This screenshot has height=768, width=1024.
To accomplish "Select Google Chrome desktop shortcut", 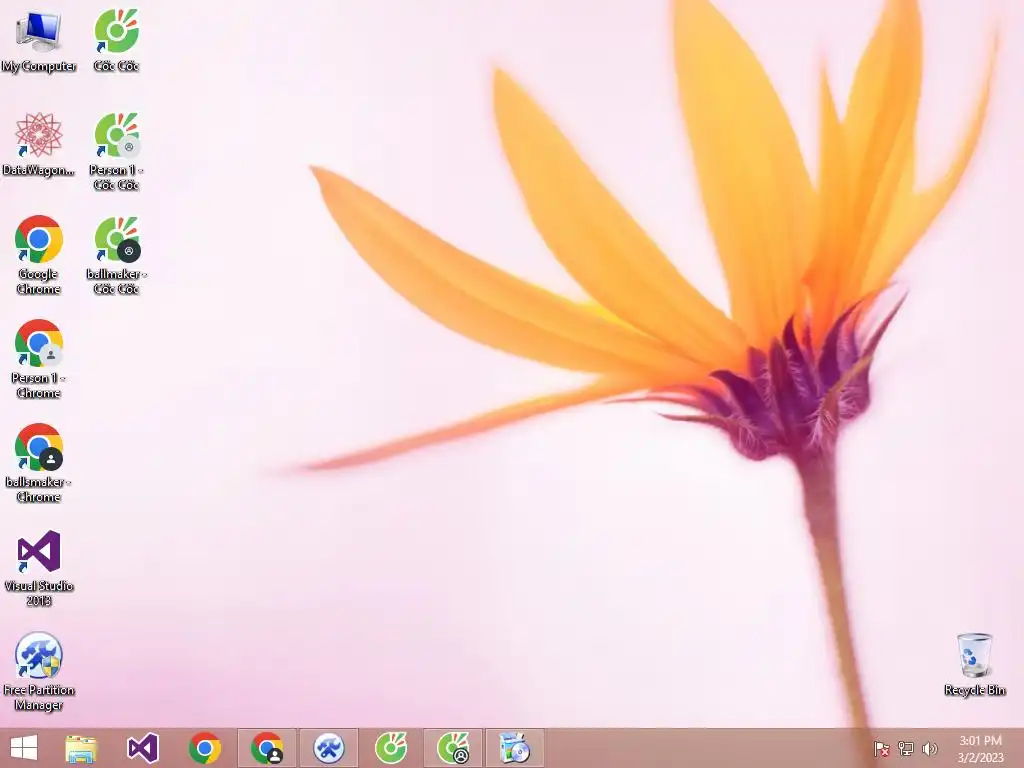I will click(39, 255).
